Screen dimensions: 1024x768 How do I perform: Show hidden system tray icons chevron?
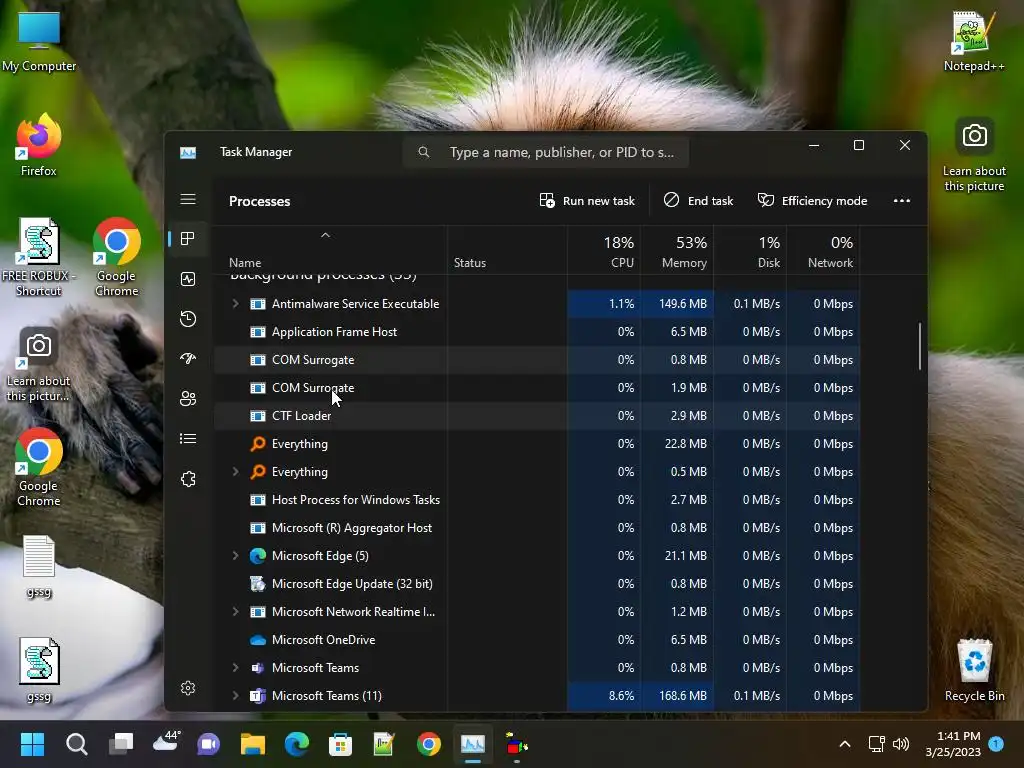coord(844,744)
